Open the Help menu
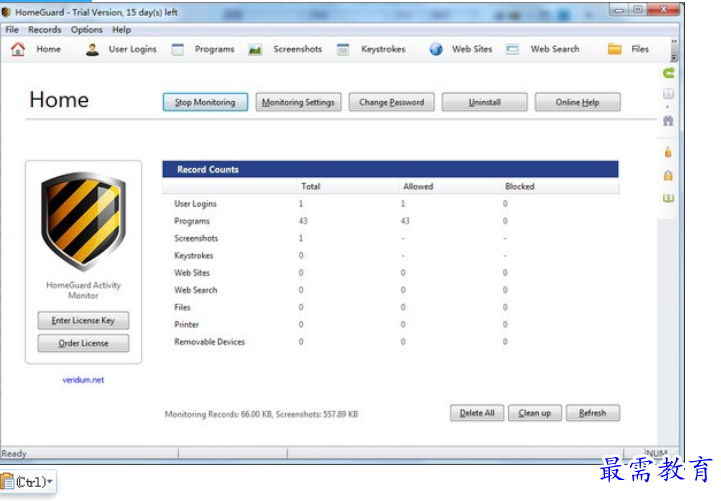This screenshot has width=721, height=501. coord(121,30)
